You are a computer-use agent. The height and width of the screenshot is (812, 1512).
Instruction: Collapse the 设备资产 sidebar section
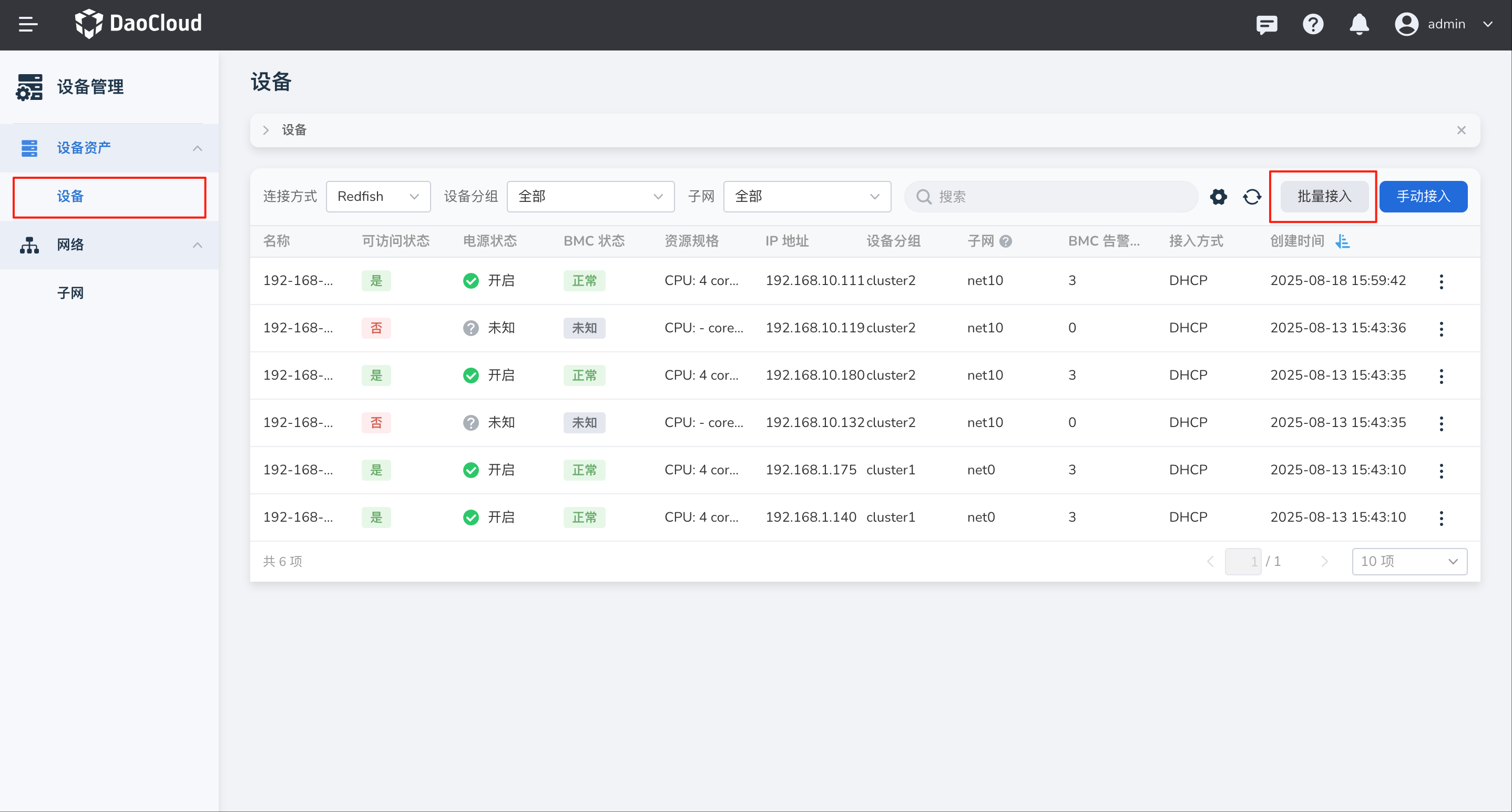click(x=197, y=148)
